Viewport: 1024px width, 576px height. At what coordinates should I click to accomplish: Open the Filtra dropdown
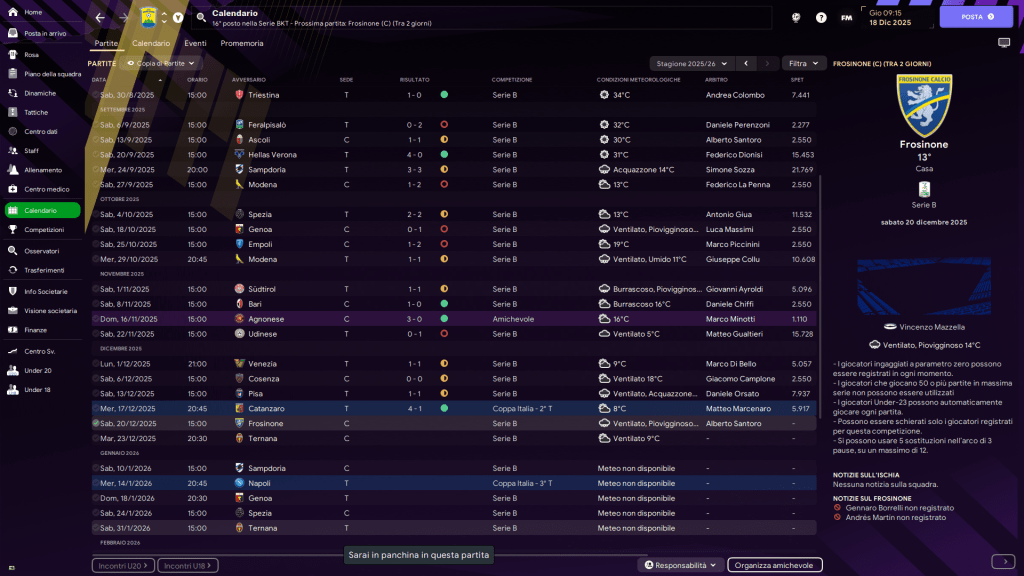pyautogui.click(x=801, y=63)
